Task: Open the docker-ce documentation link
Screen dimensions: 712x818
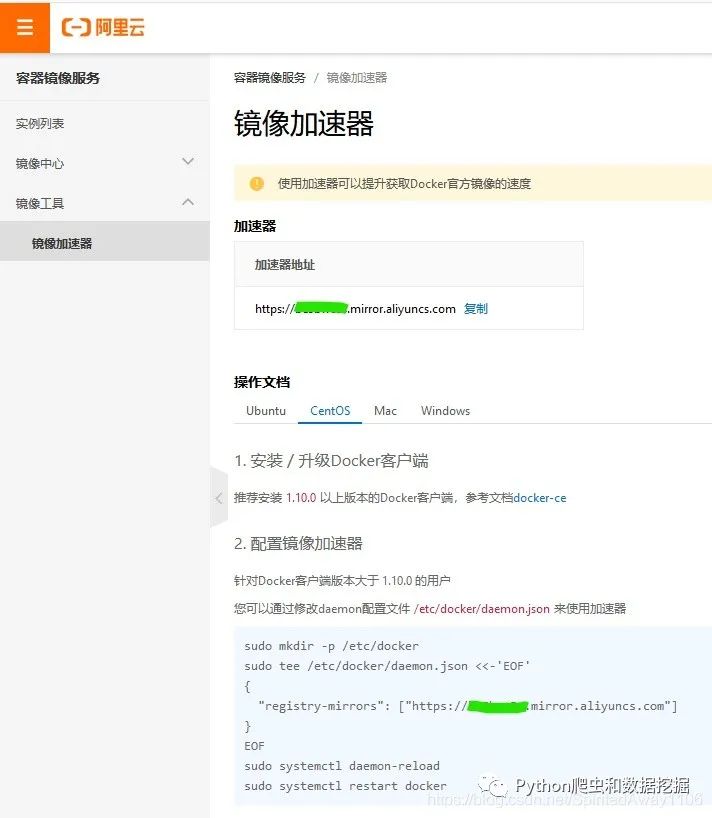Action: pos(540,498)
